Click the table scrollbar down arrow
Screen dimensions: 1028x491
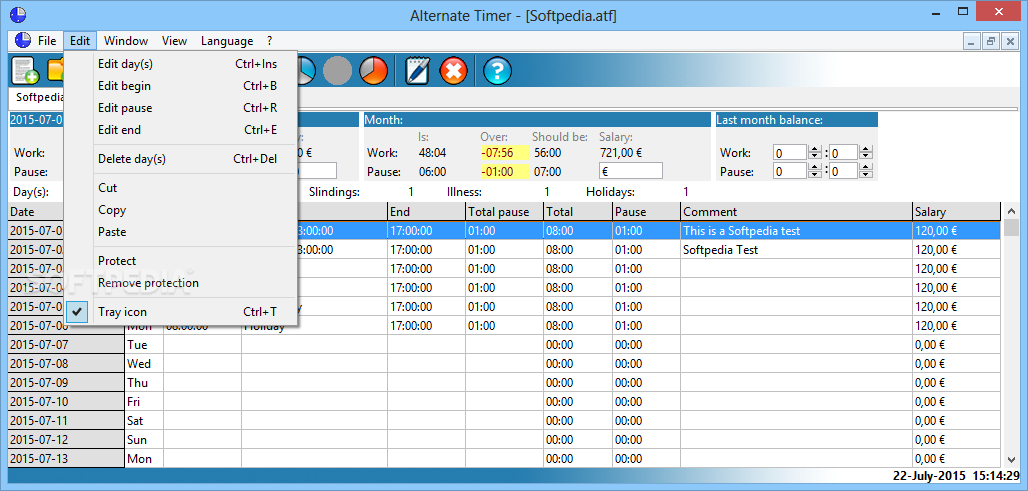coord(1010,460)
